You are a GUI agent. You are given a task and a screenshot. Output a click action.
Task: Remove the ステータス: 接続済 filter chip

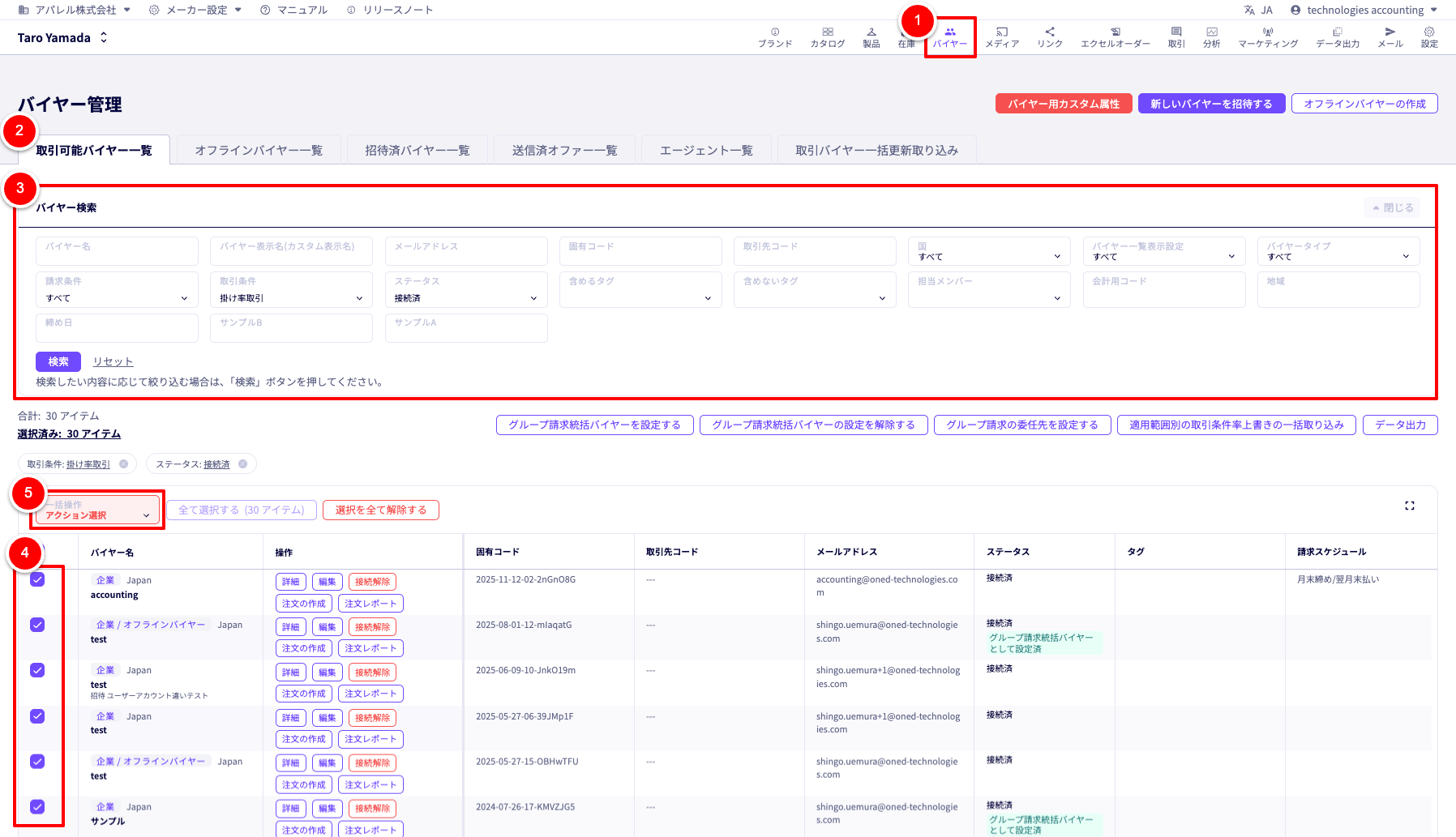(242, 464)
